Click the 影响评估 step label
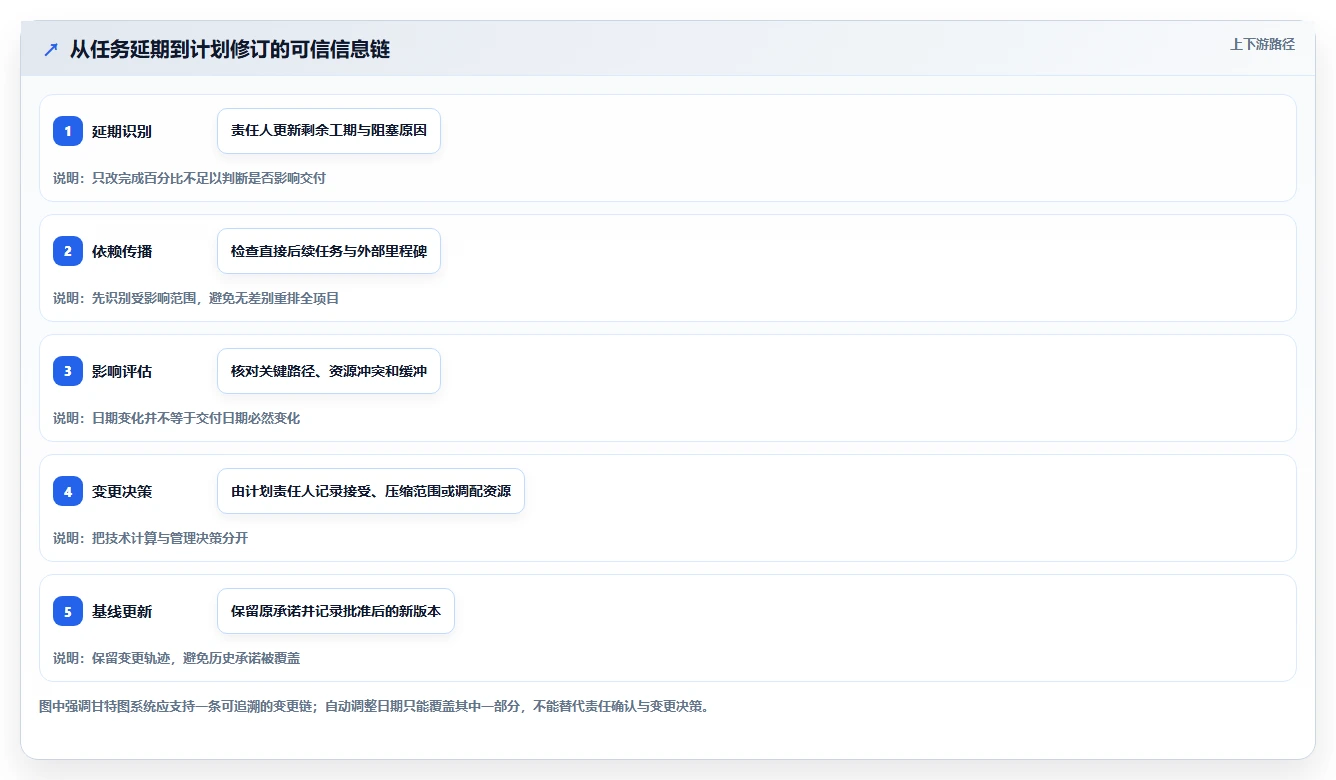This screenshot has height=780, width=1336. click(122, 371)
